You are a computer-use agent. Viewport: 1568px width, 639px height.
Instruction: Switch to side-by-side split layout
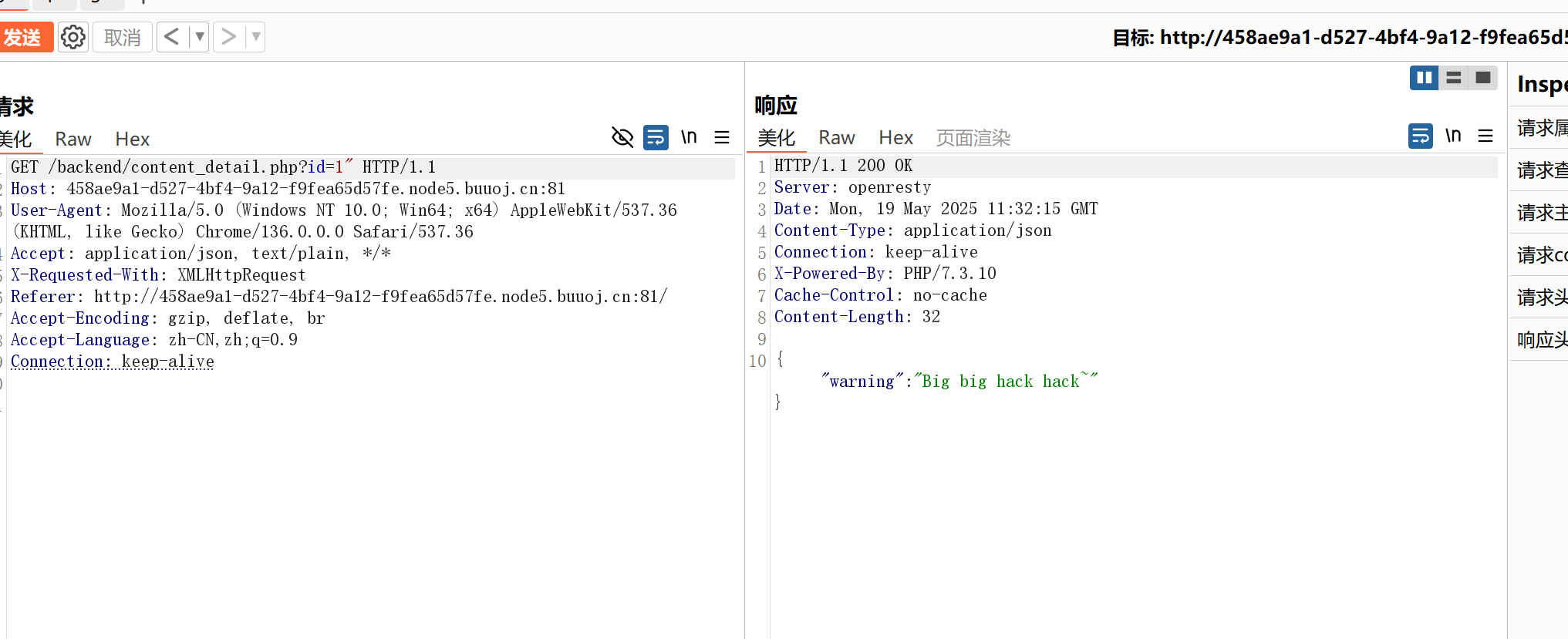coord(1424,78)
